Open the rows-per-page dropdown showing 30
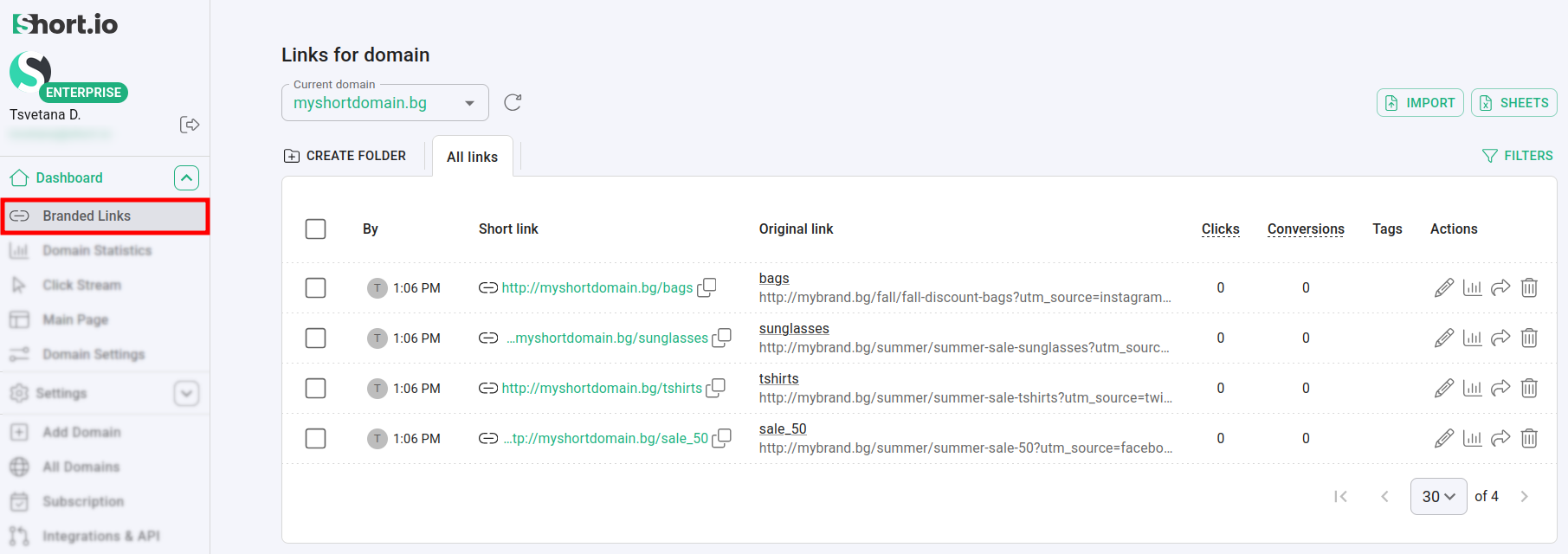 1438,497
